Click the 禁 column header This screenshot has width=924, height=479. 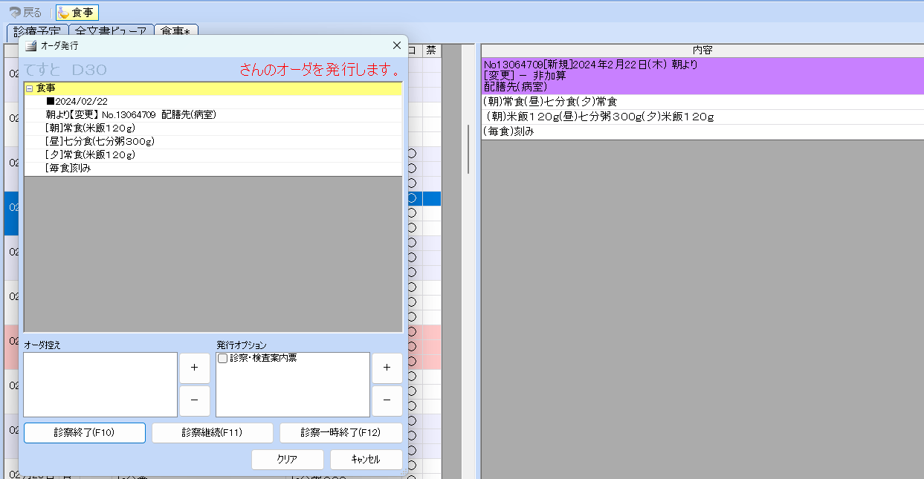click(x=431, y=51)
